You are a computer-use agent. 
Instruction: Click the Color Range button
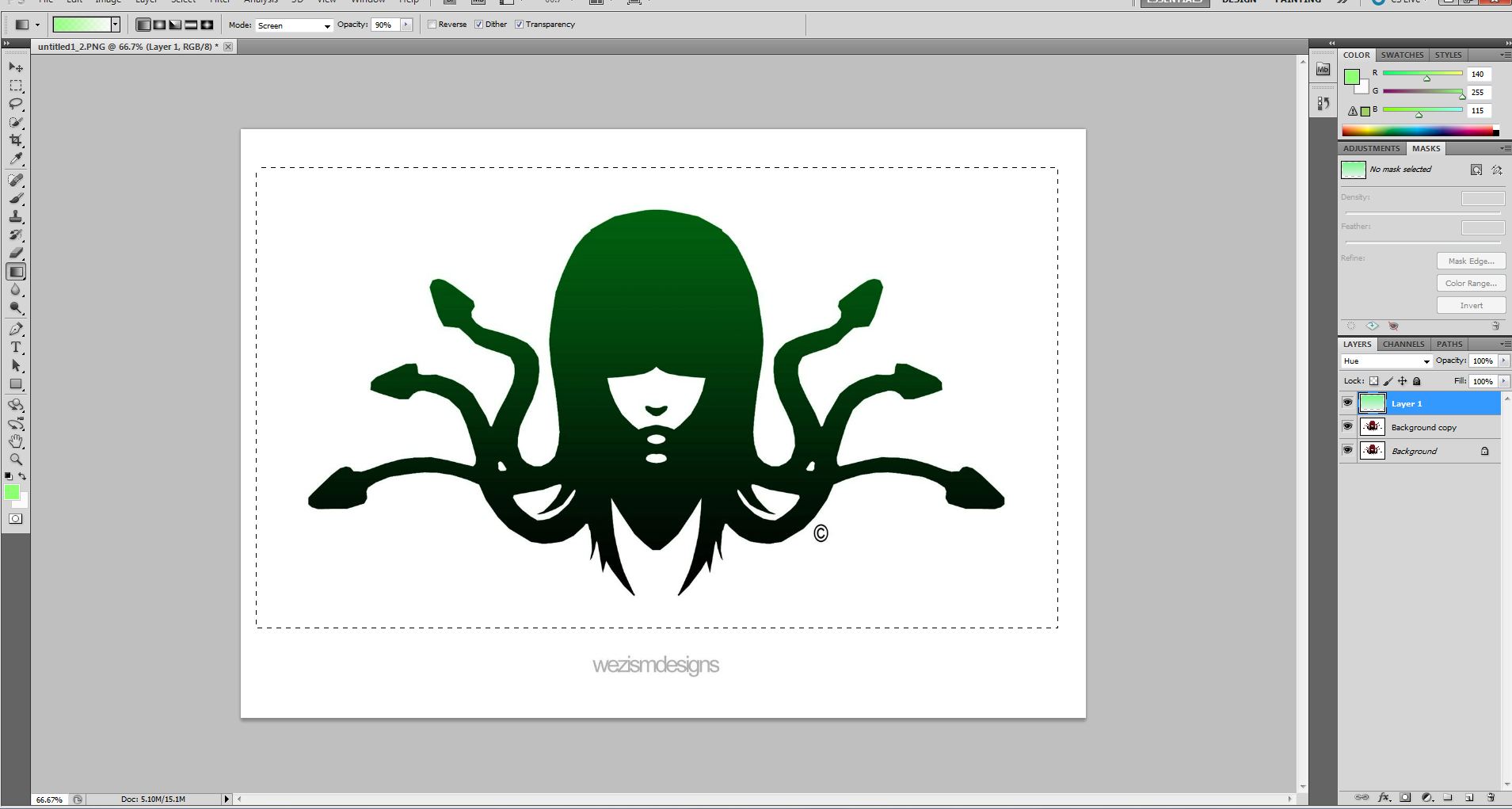1471,283
